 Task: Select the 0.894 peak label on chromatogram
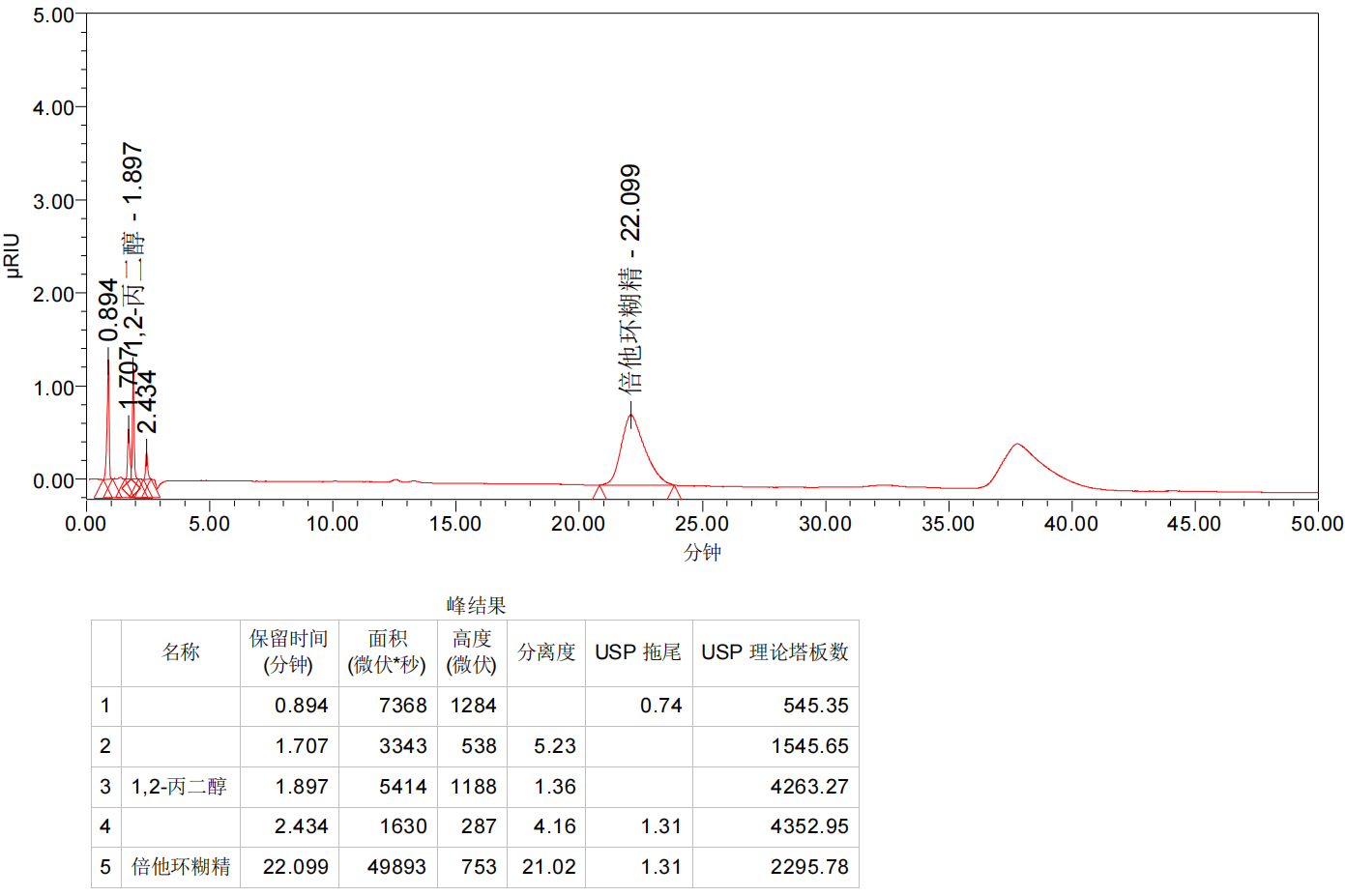108,310
